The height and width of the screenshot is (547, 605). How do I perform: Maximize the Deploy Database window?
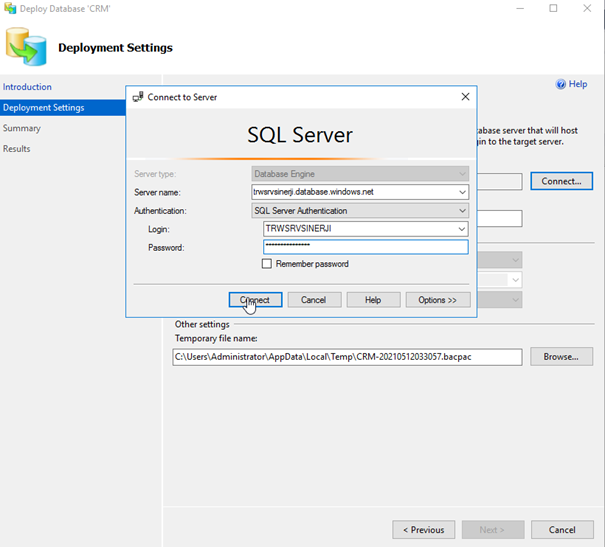pyautogui.click(x=553, y=8)
